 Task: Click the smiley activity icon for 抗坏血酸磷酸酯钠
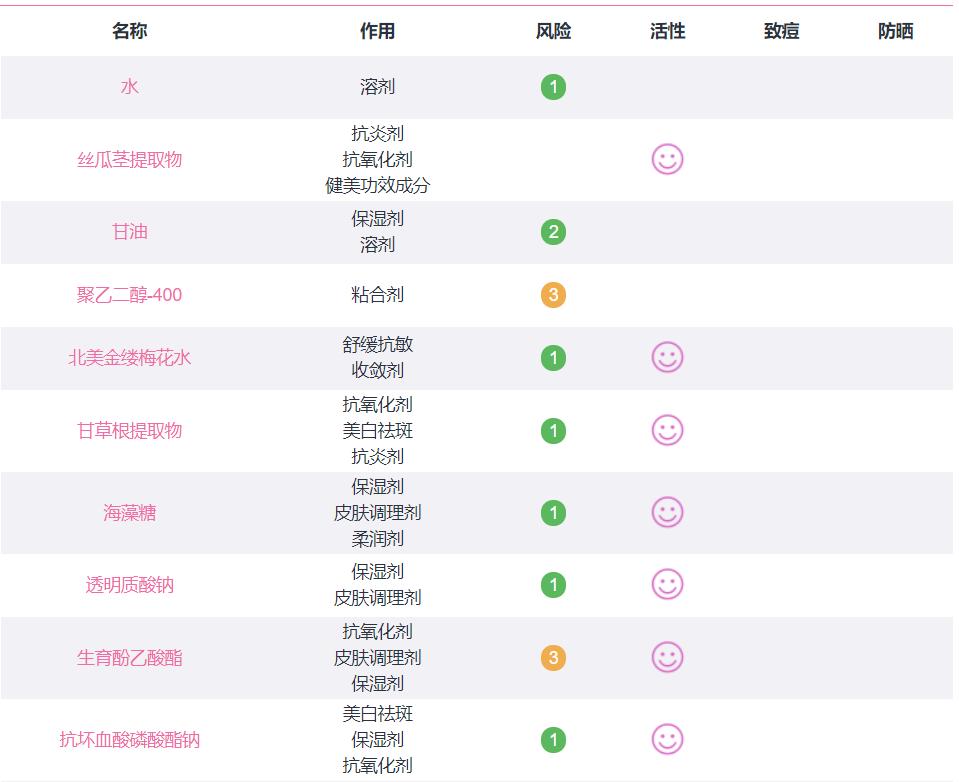pos(666,741)
